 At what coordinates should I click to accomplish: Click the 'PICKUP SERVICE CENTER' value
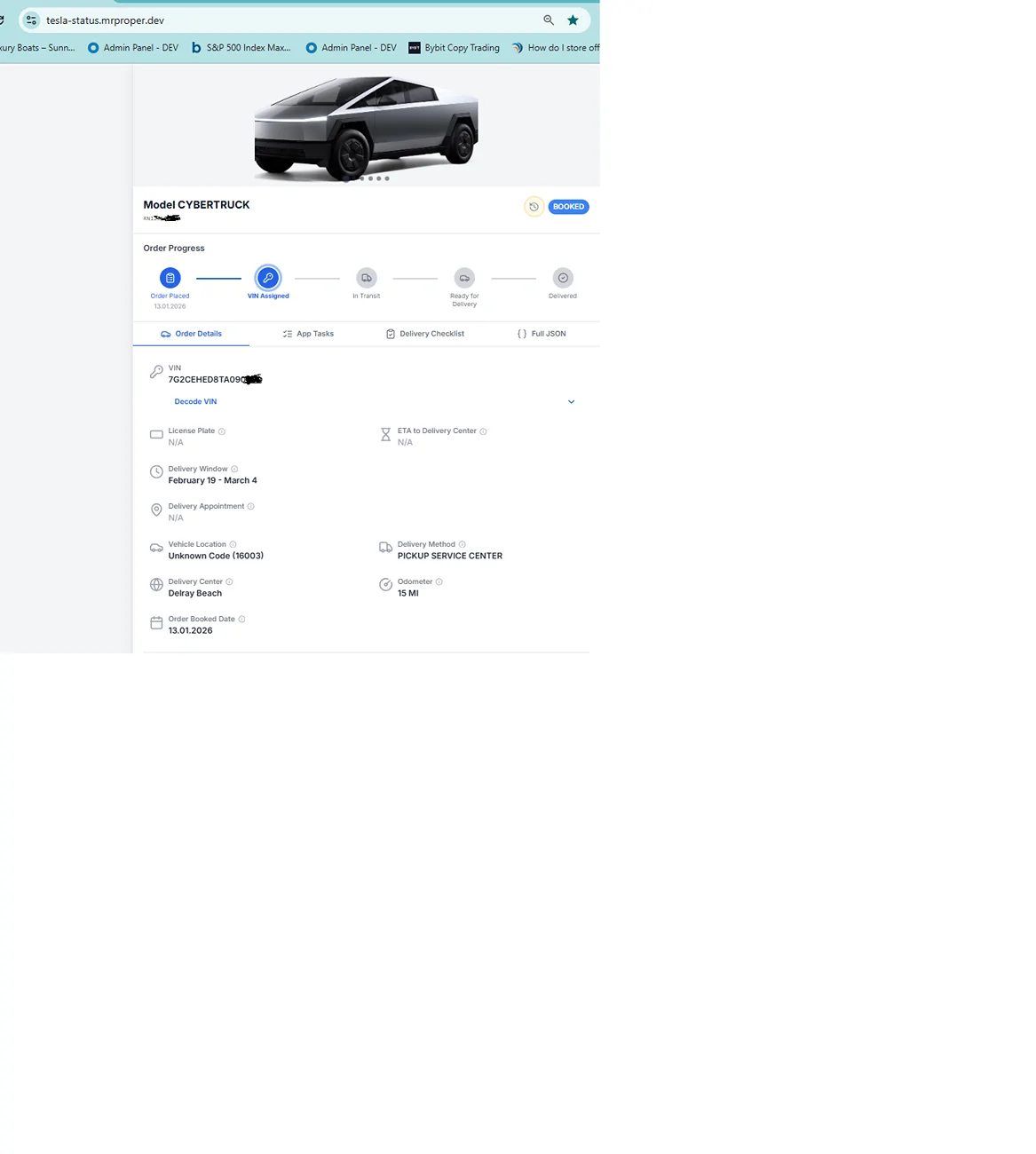point(449,556)
